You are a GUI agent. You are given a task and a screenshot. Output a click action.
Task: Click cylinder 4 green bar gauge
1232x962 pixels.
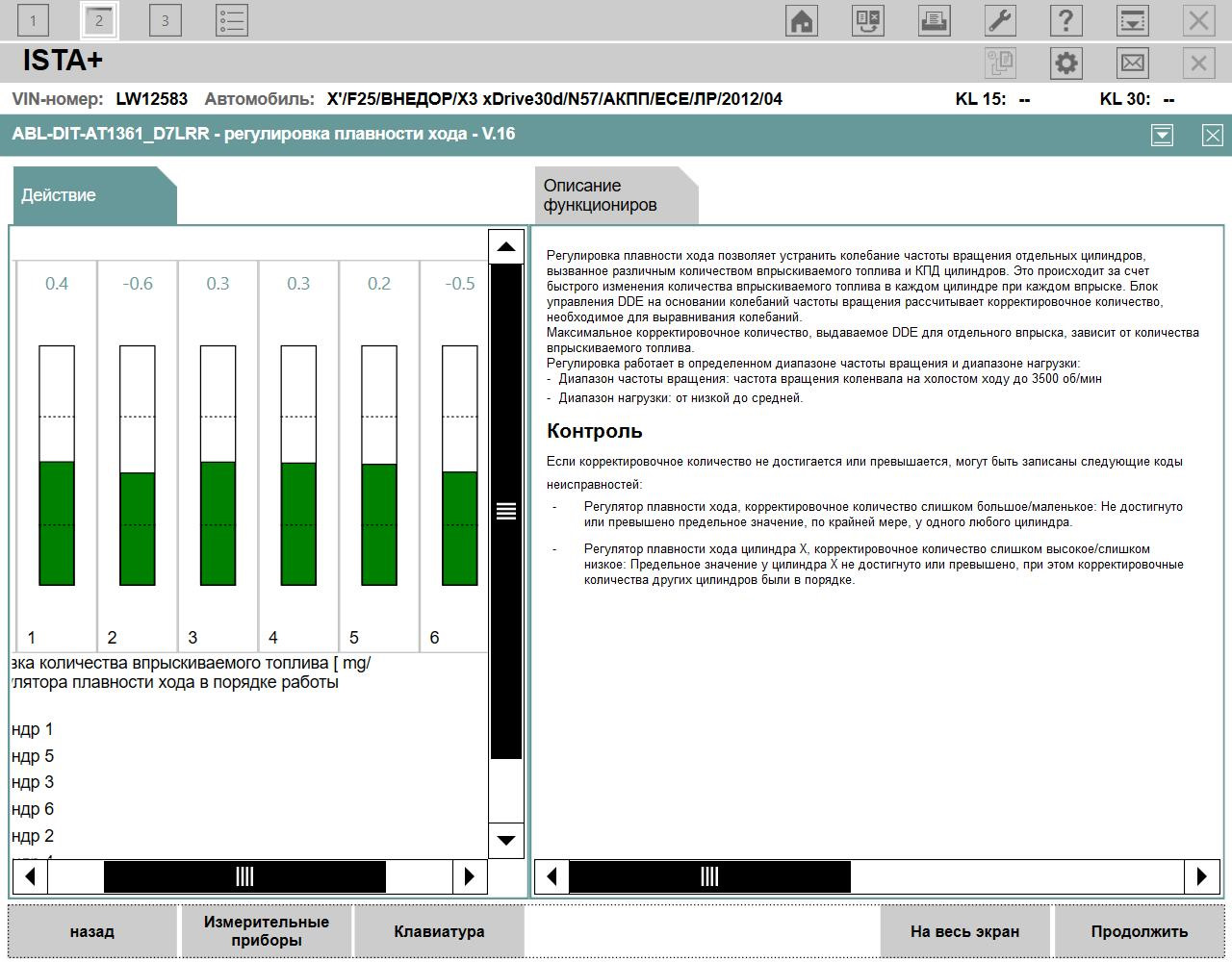click(298, 466)
